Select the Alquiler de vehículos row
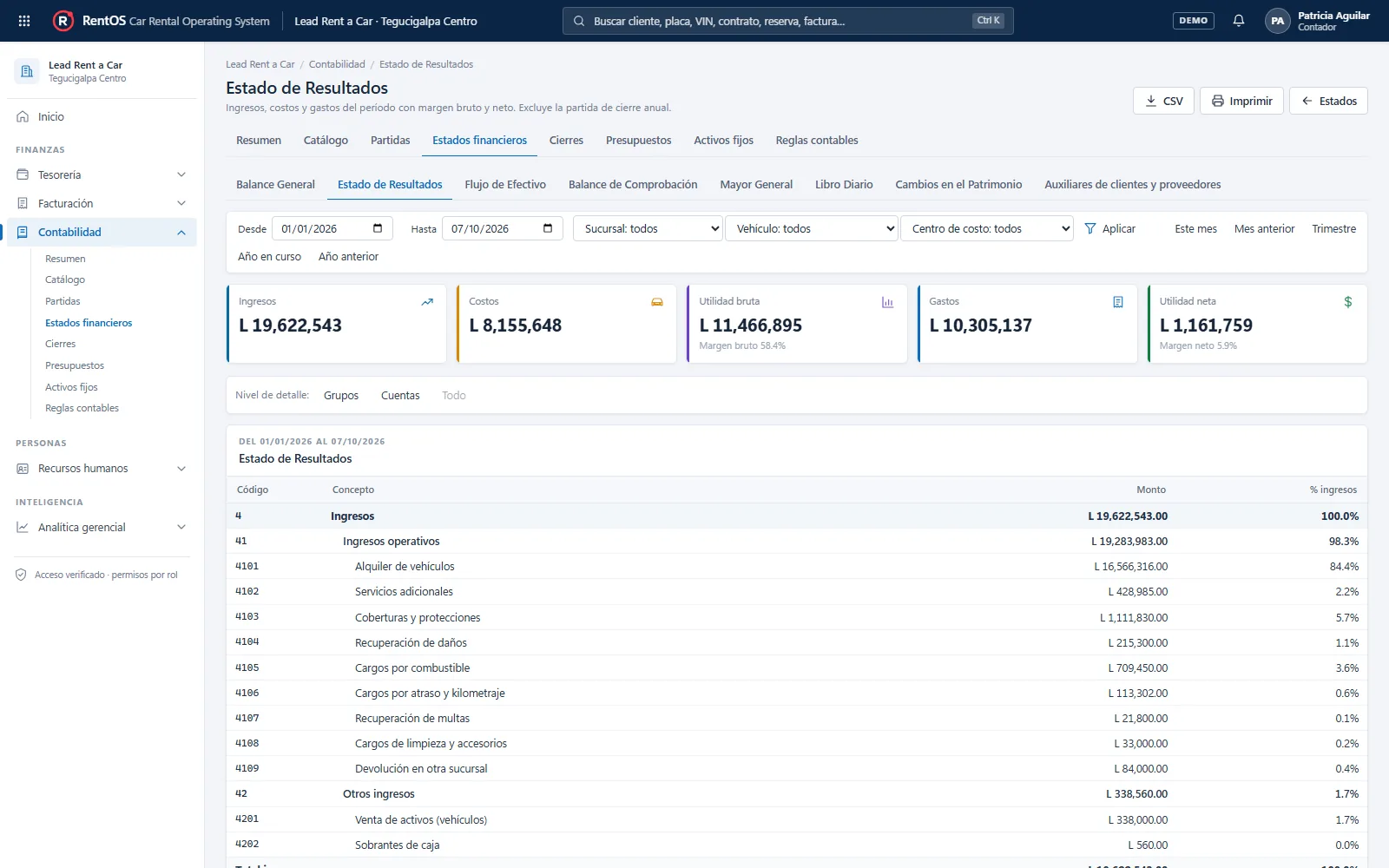The width and height of the screenshot is (1389, 868). 797,566
